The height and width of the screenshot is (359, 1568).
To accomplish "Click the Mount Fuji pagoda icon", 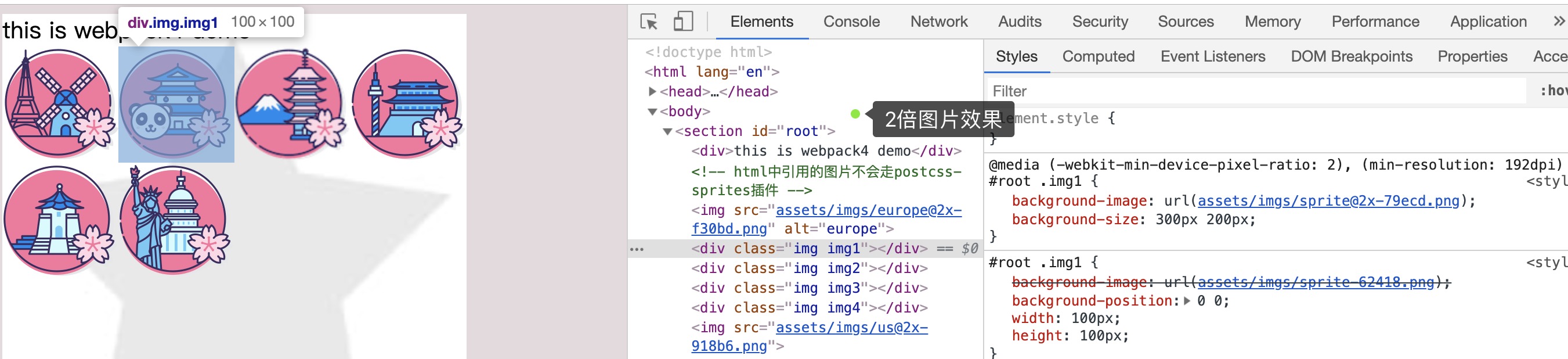I will click(x=290, y=103).
